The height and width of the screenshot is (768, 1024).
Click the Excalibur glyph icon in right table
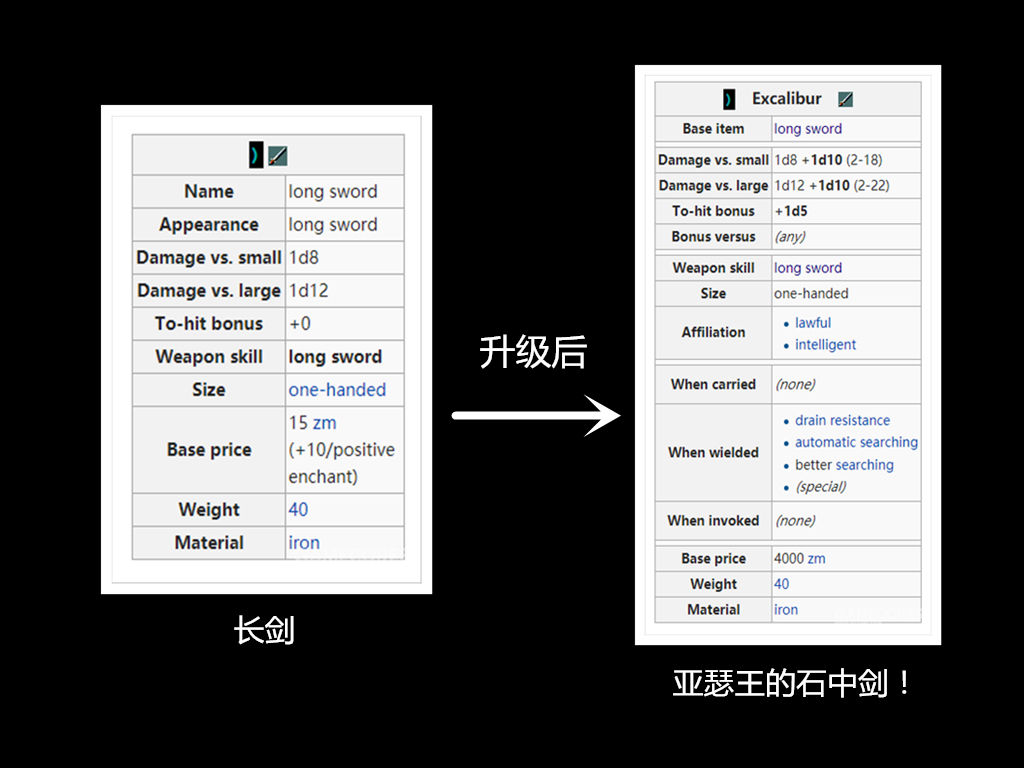729,99
